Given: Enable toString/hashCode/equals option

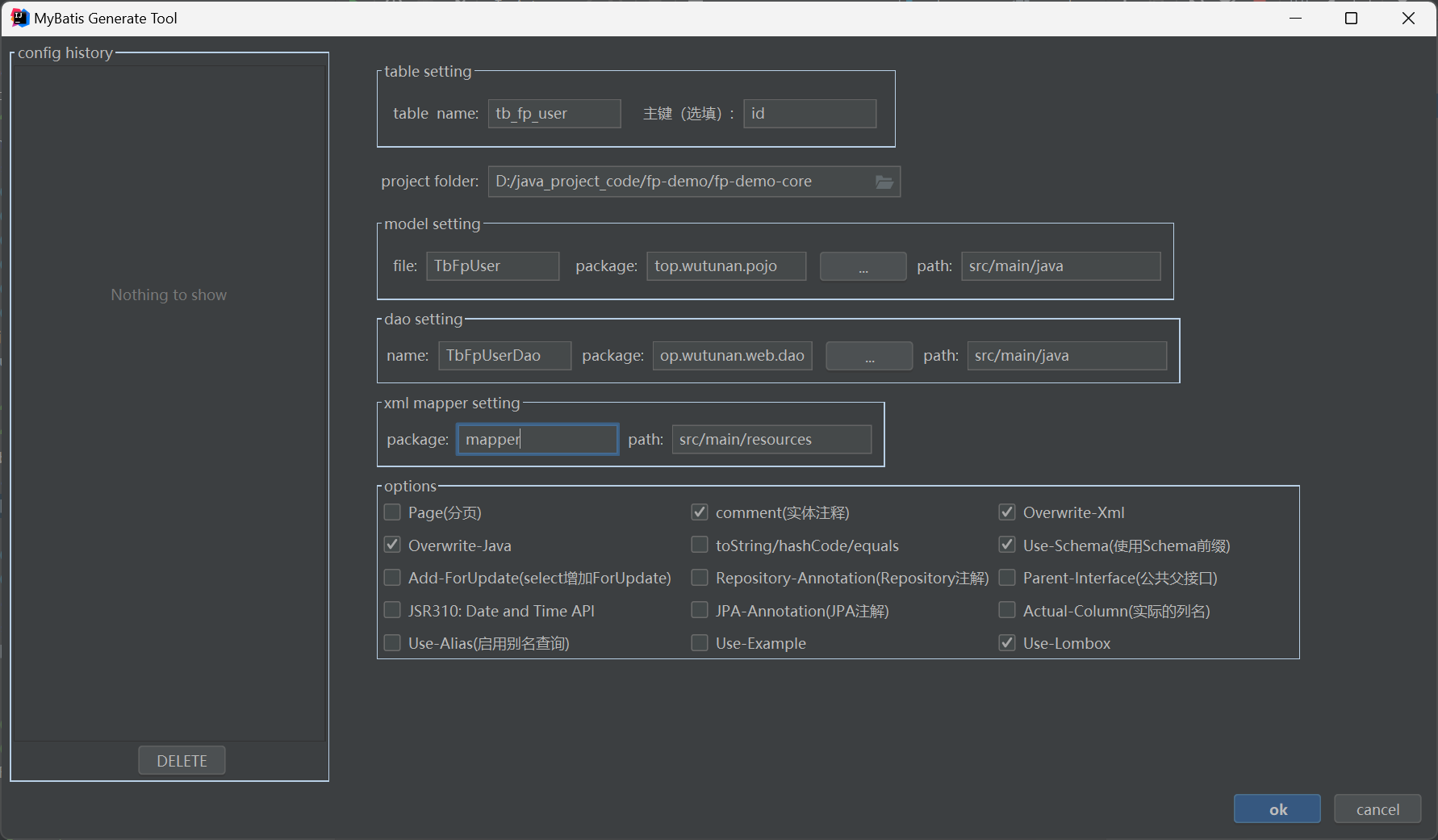Looking at the screenshot, I should pos(700,545).
